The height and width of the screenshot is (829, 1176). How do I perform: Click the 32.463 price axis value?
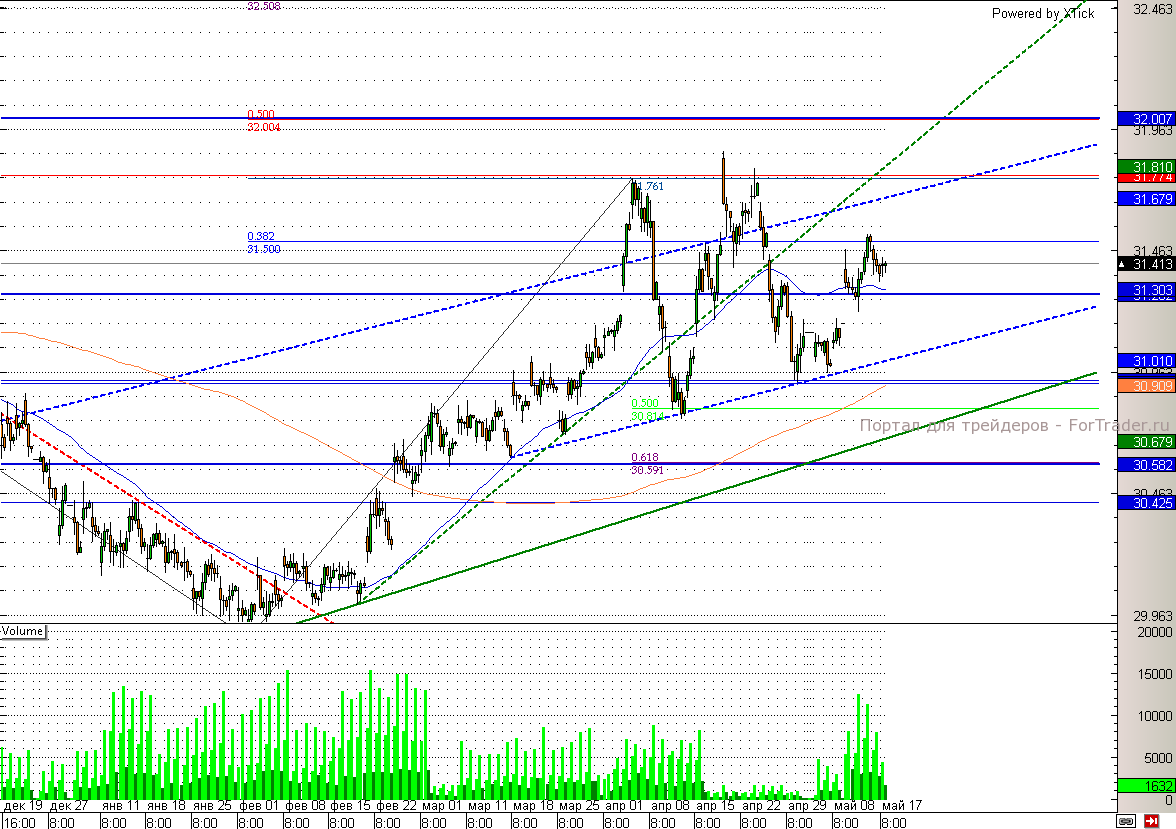[x=1153, y=10]
